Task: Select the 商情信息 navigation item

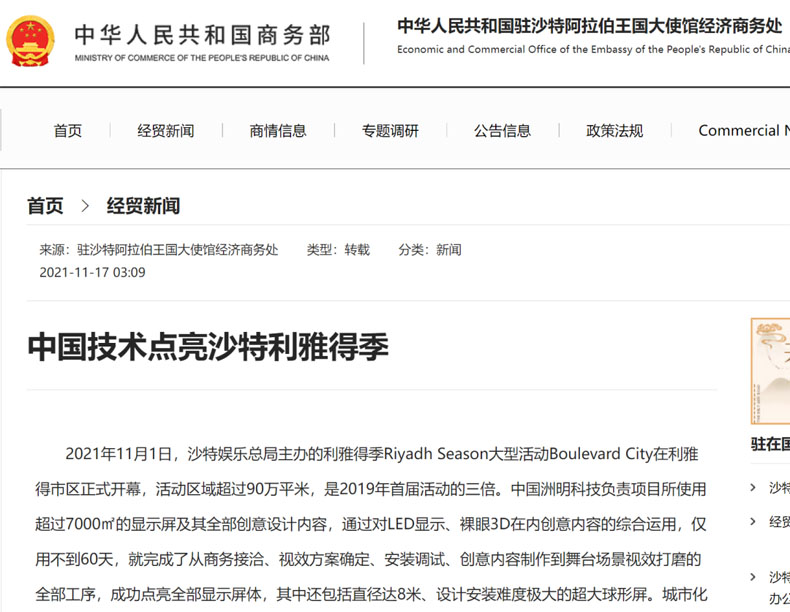Action: coord(278,131)
